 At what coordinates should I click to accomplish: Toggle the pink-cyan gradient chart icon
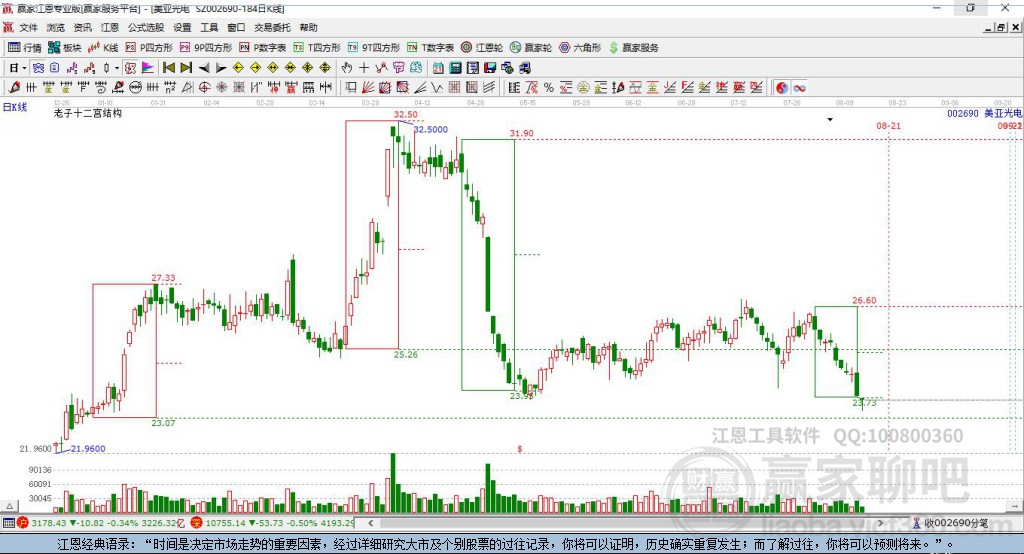tap(149, 68)
